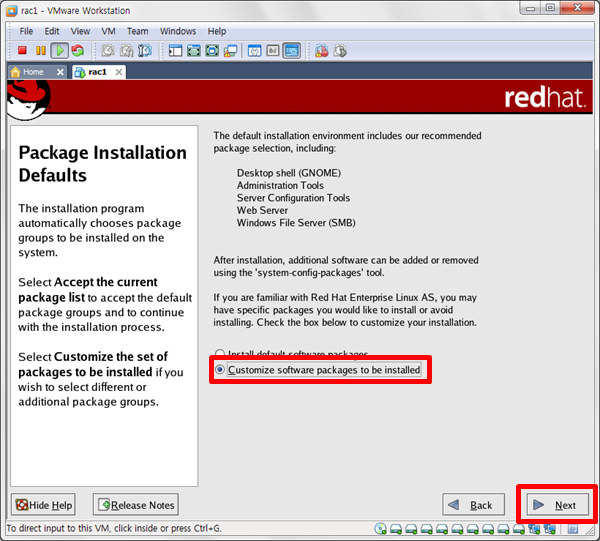Image resolution: width=600 pixels, height=541 pixels.
Task: Click the Hide Help button
Action: click(43, 505)
